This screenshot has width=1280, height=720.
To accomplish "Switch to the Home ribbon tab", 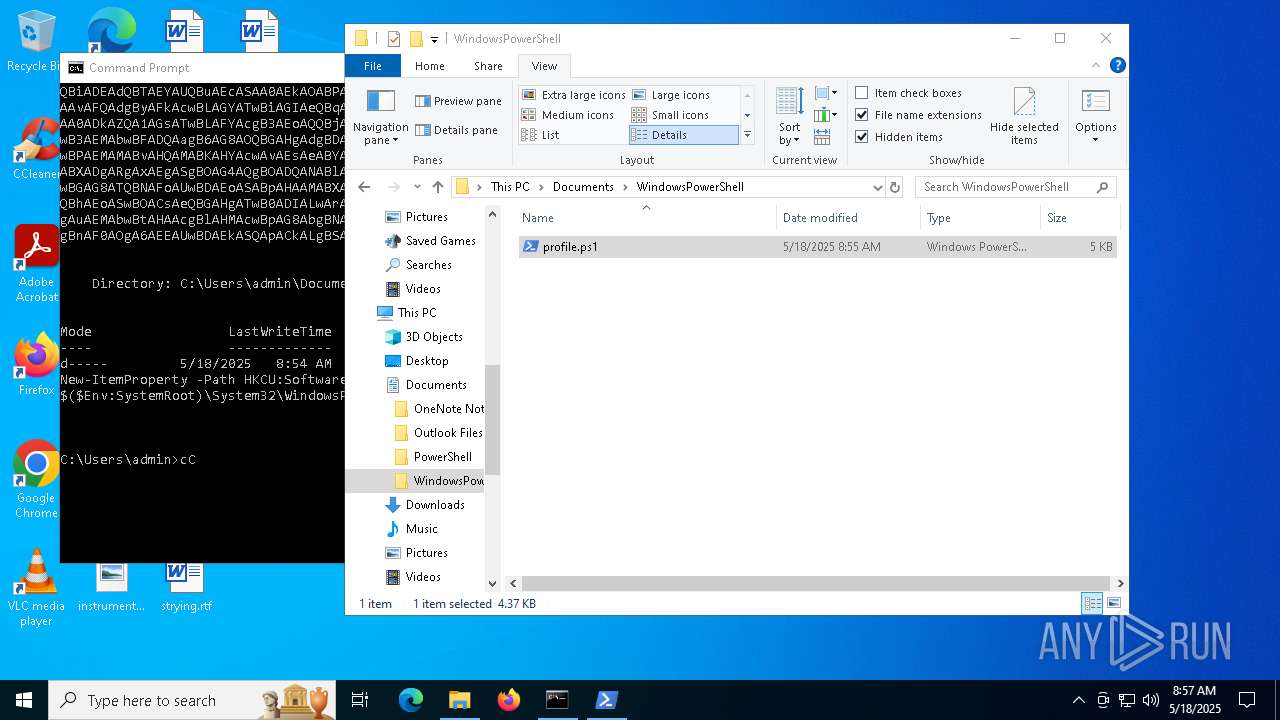I will pyautogui.click(x=430, y=66).
